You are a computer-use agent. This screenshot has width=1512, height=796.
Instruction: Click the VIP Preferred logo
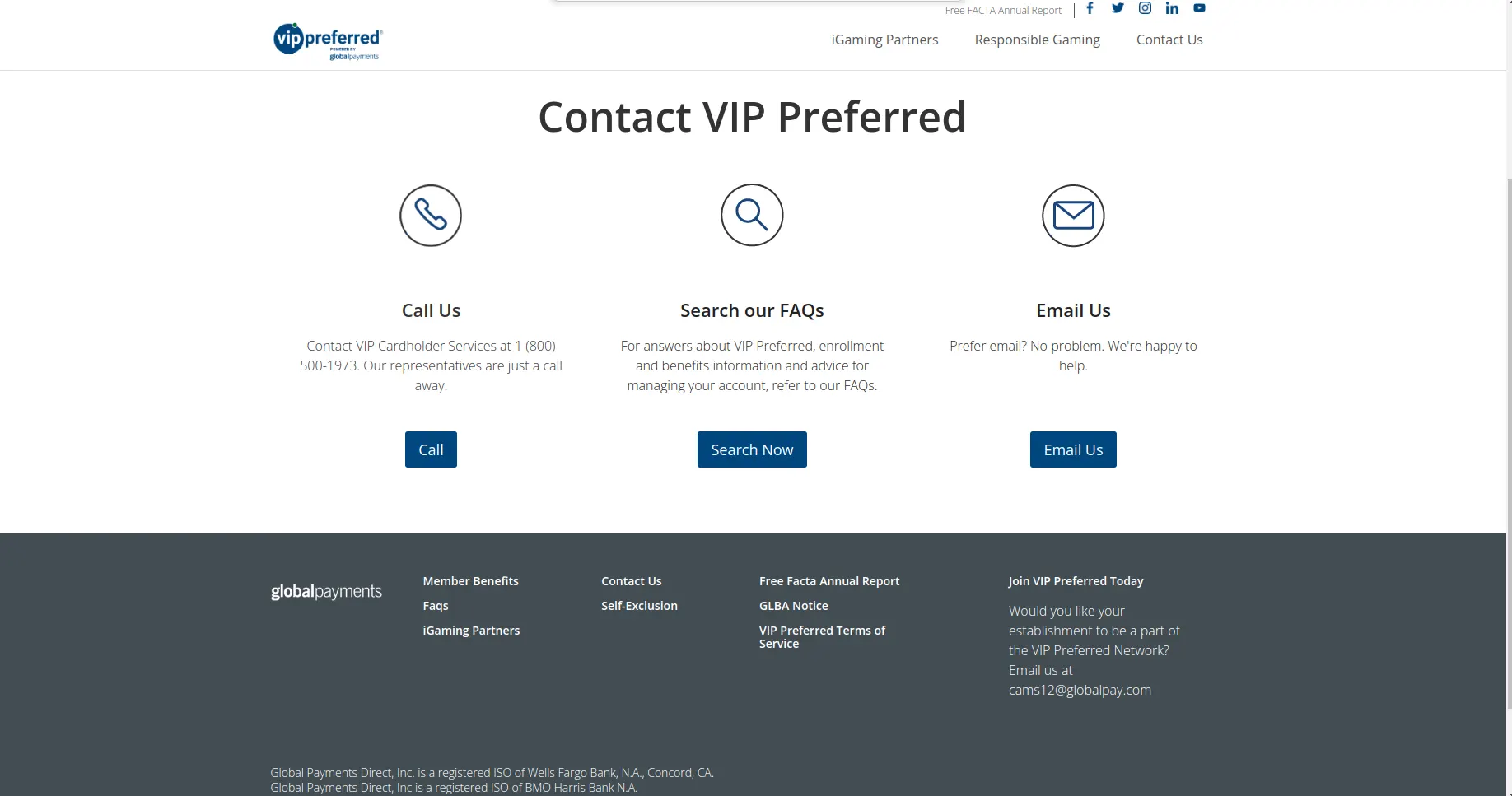click(x=328, y=41)
